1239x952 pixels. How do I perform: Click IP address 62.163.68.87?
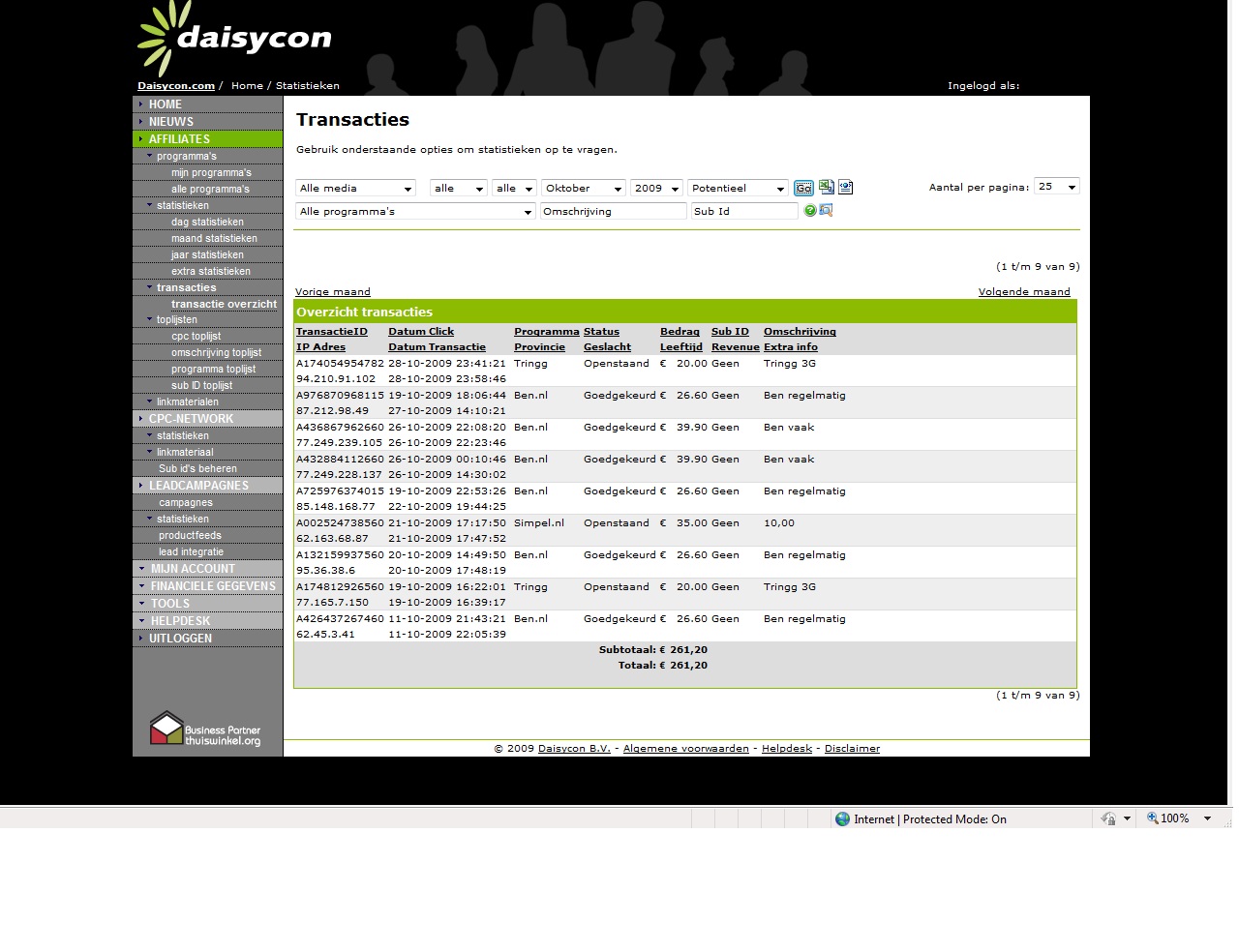(332, 539)
